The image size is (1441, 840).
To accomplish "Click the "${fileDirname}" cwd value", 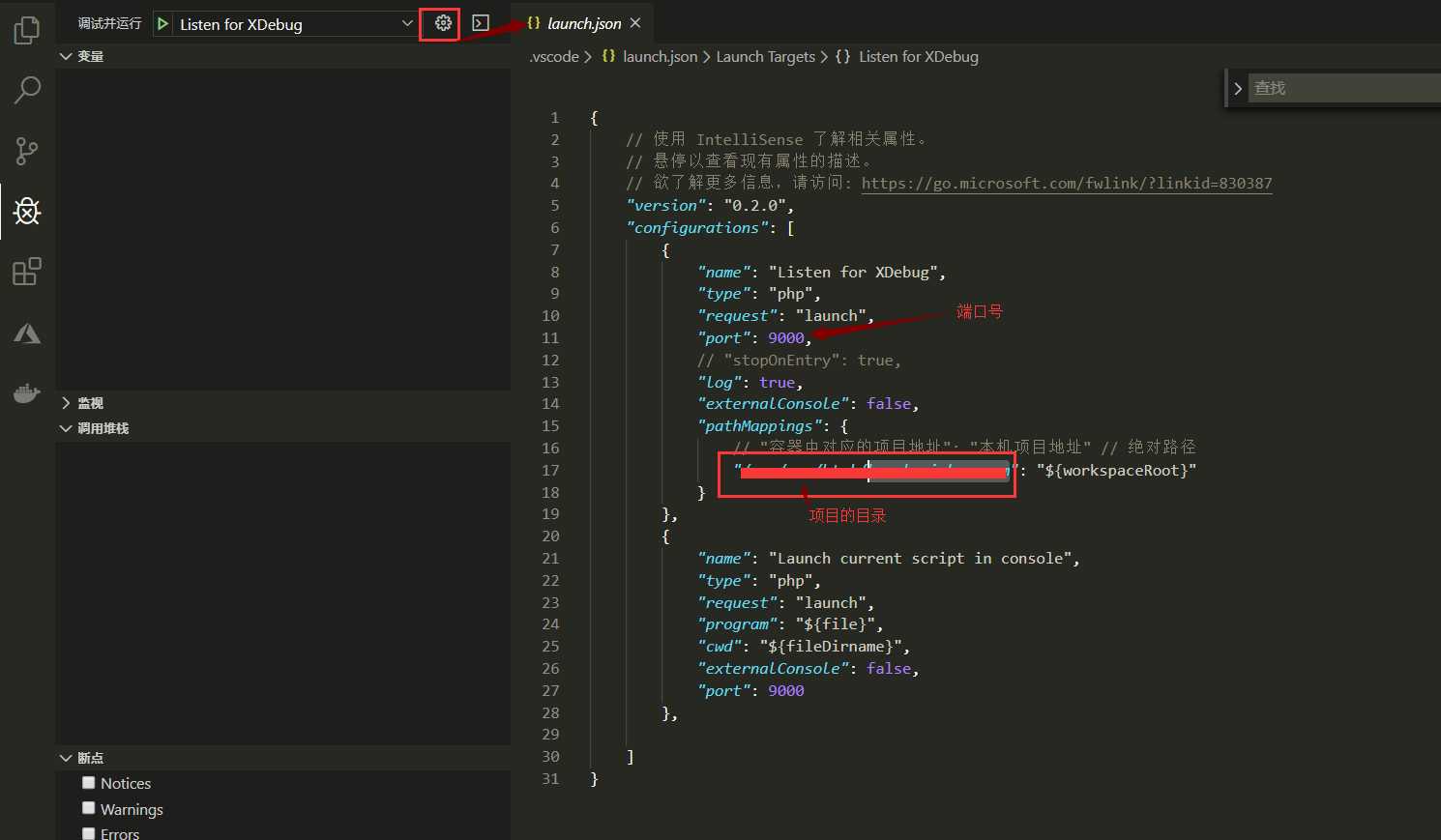I will (x=831, y=647).
